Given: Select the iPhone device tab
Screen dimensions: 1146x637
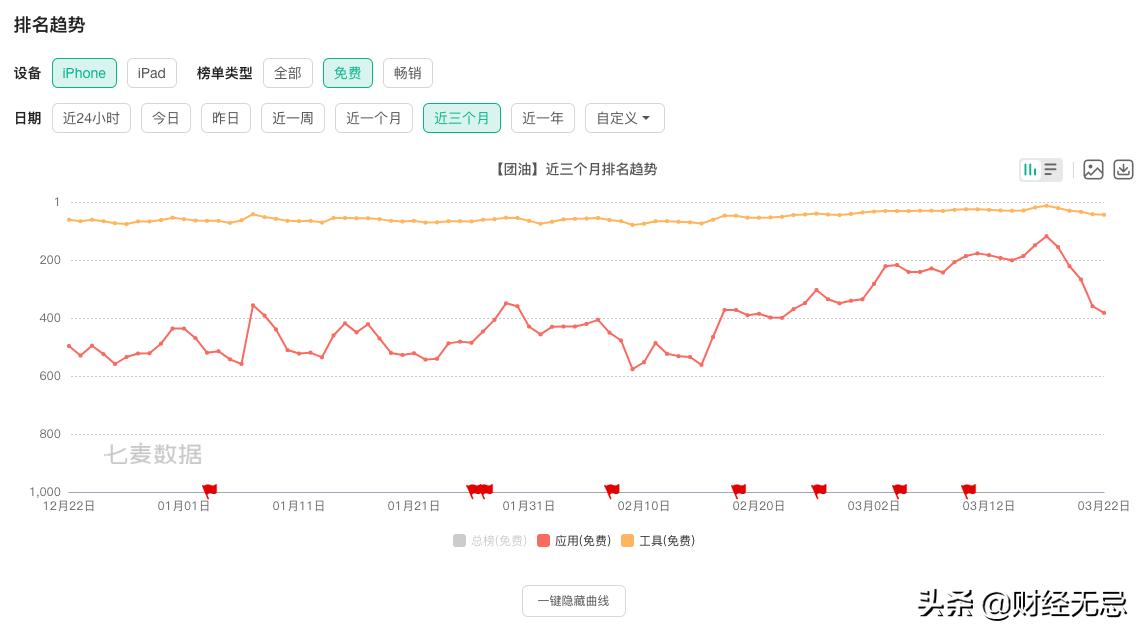Looking at the screenshot, I should [84, 73].
